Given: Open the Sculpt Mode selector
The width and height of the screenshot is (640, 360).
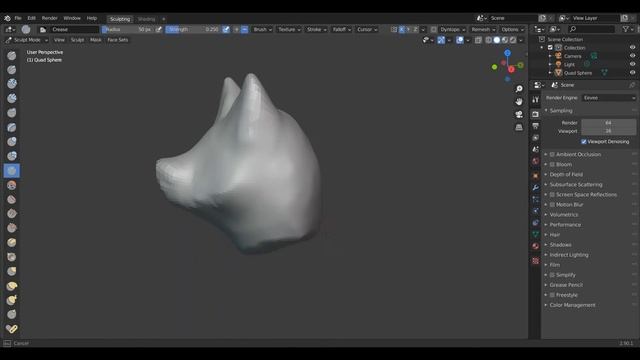Looking at the screenshot, I should pyautogui.click(x=27, y=40).
